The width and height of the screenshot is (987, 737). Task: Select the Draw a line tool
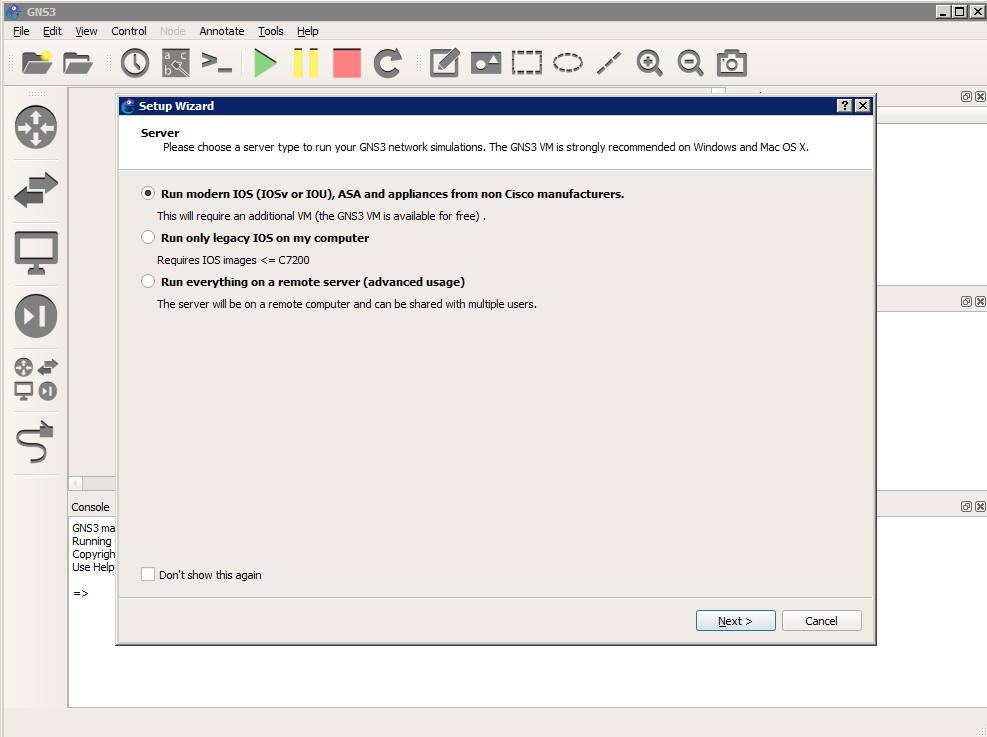point(609,63)
